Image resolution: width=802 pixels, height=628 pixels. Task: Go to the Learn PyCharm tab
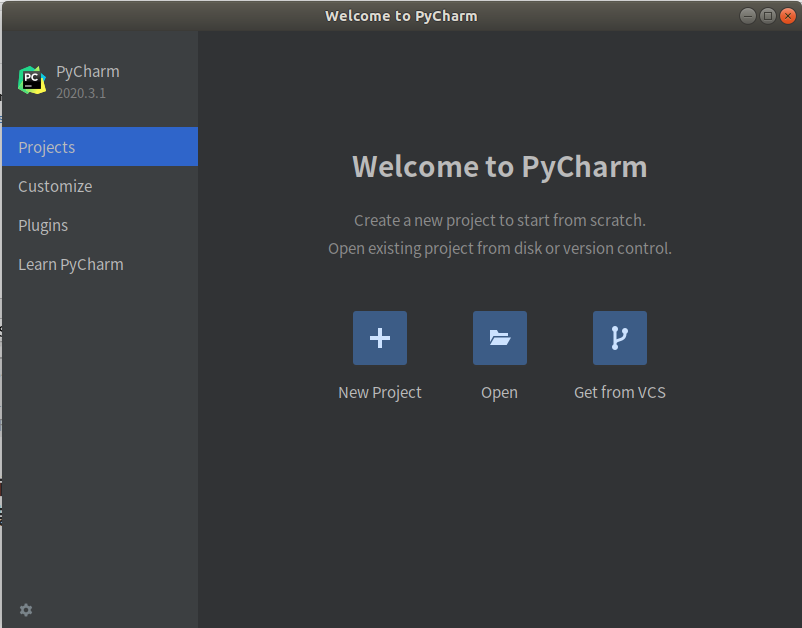point(100,264)
